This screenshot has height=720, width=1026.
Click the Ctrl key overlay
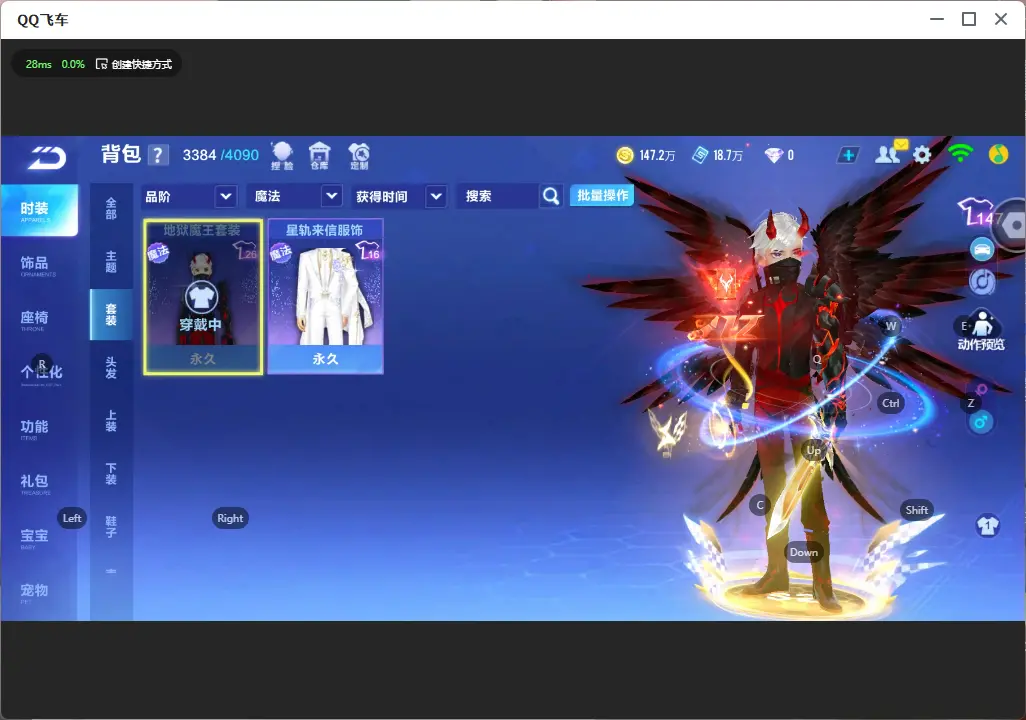[890, 403]
